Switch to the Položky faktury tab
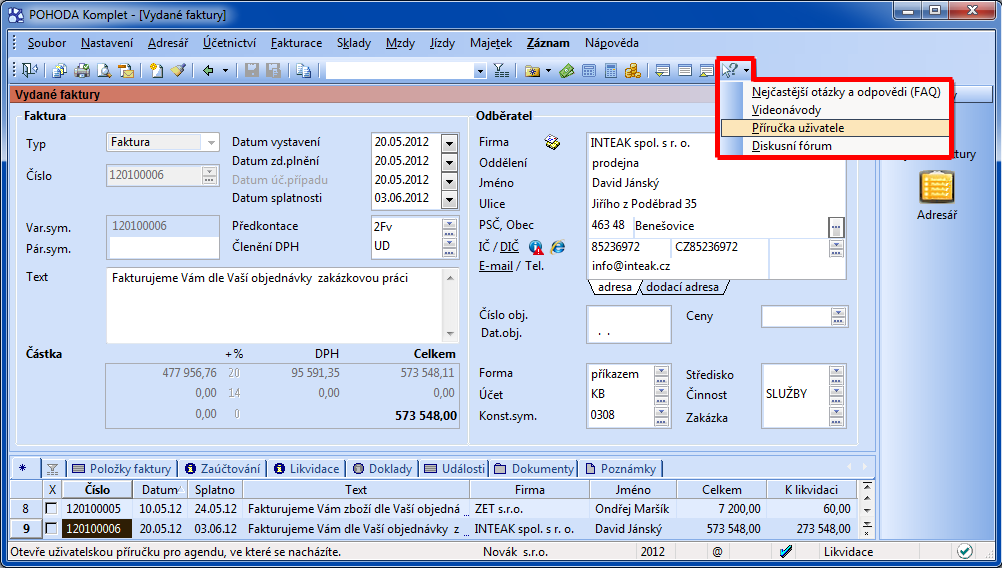This screenshot has height=568, width=1002. click(x=121, y=469)
